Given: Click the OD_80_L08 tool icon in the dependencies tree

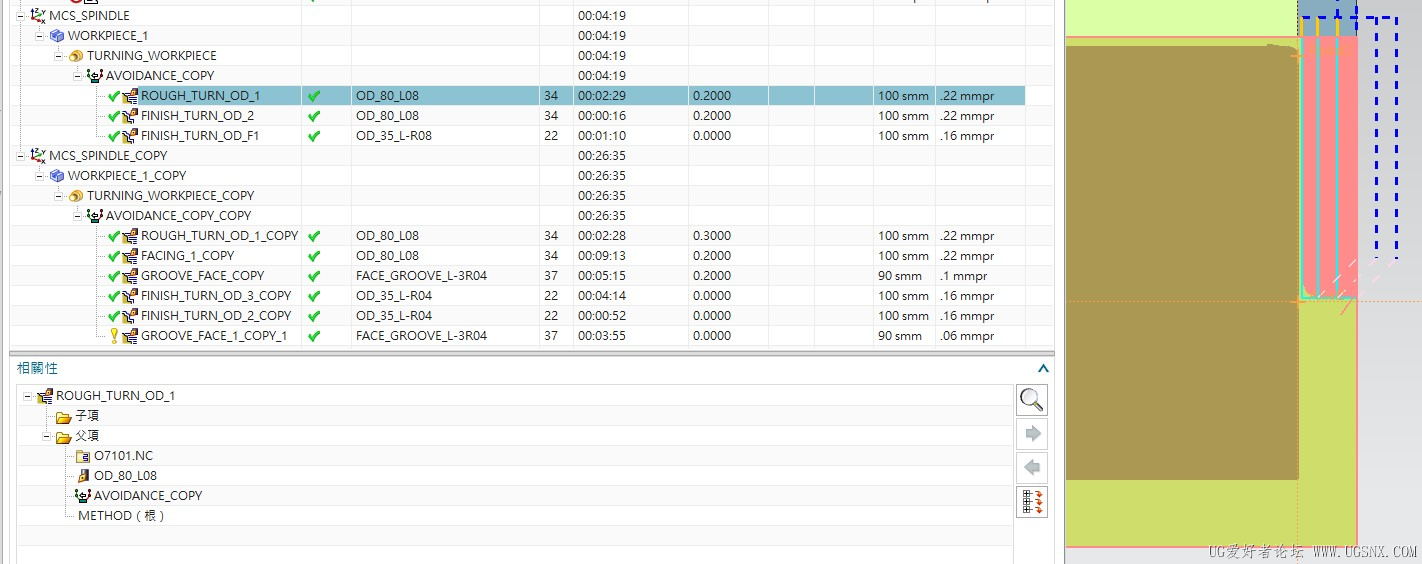Looking at the screenshot, I should point(83,475).
